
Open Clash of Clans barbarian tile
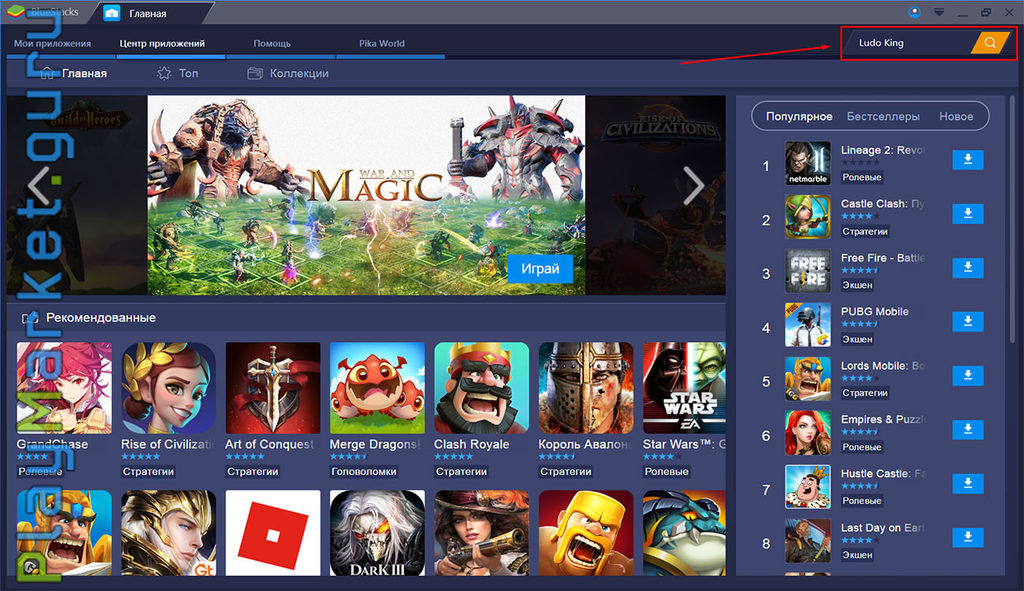pyautogui.click(x=586, y=533)
